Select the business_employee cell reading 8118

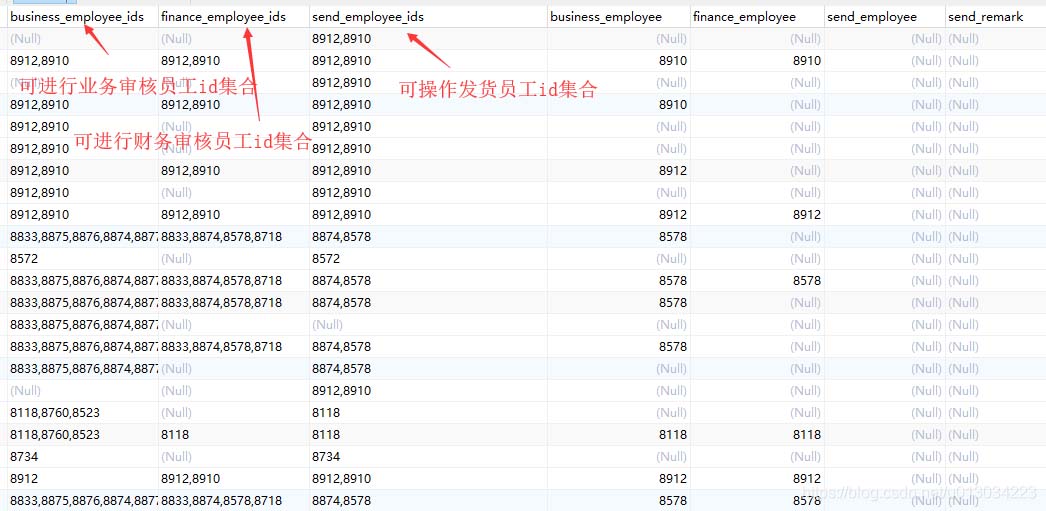618,435
